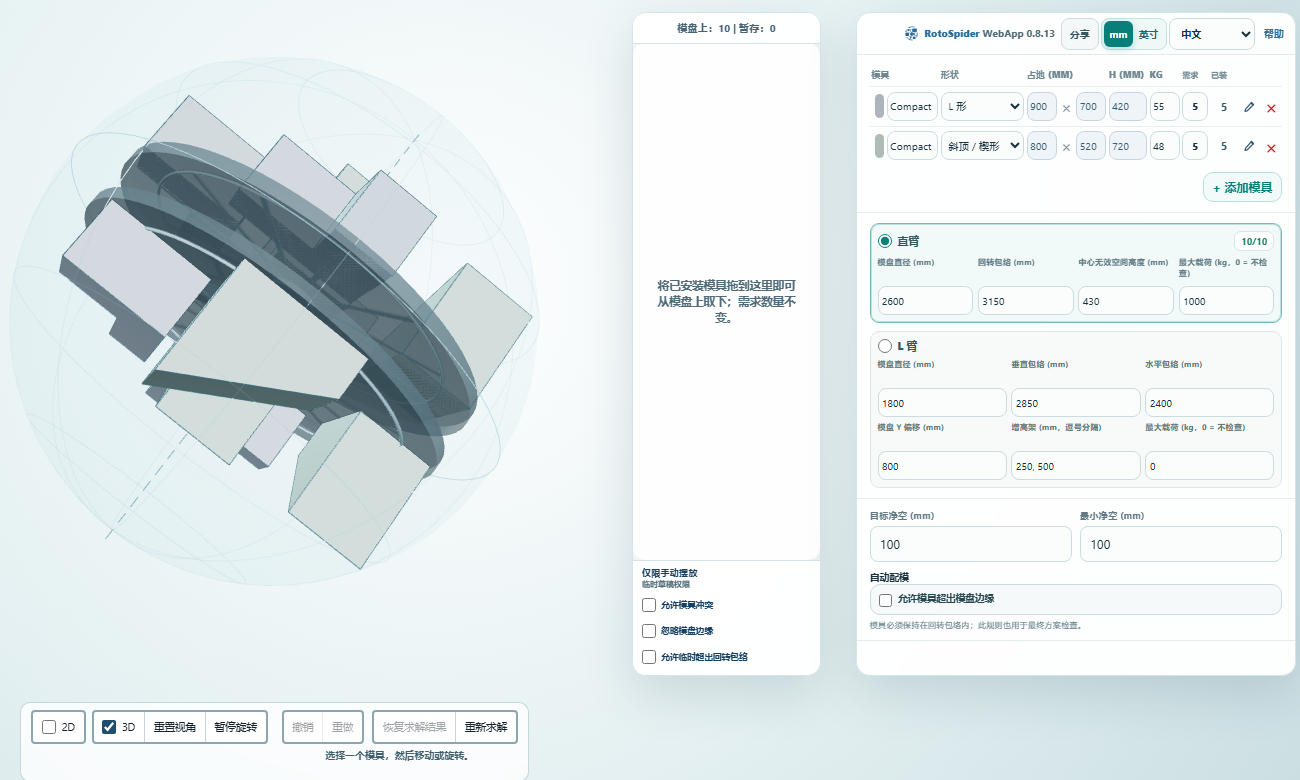Check 允许模具冲突 option
1300x780 pixels.
[x=649, y=605]
